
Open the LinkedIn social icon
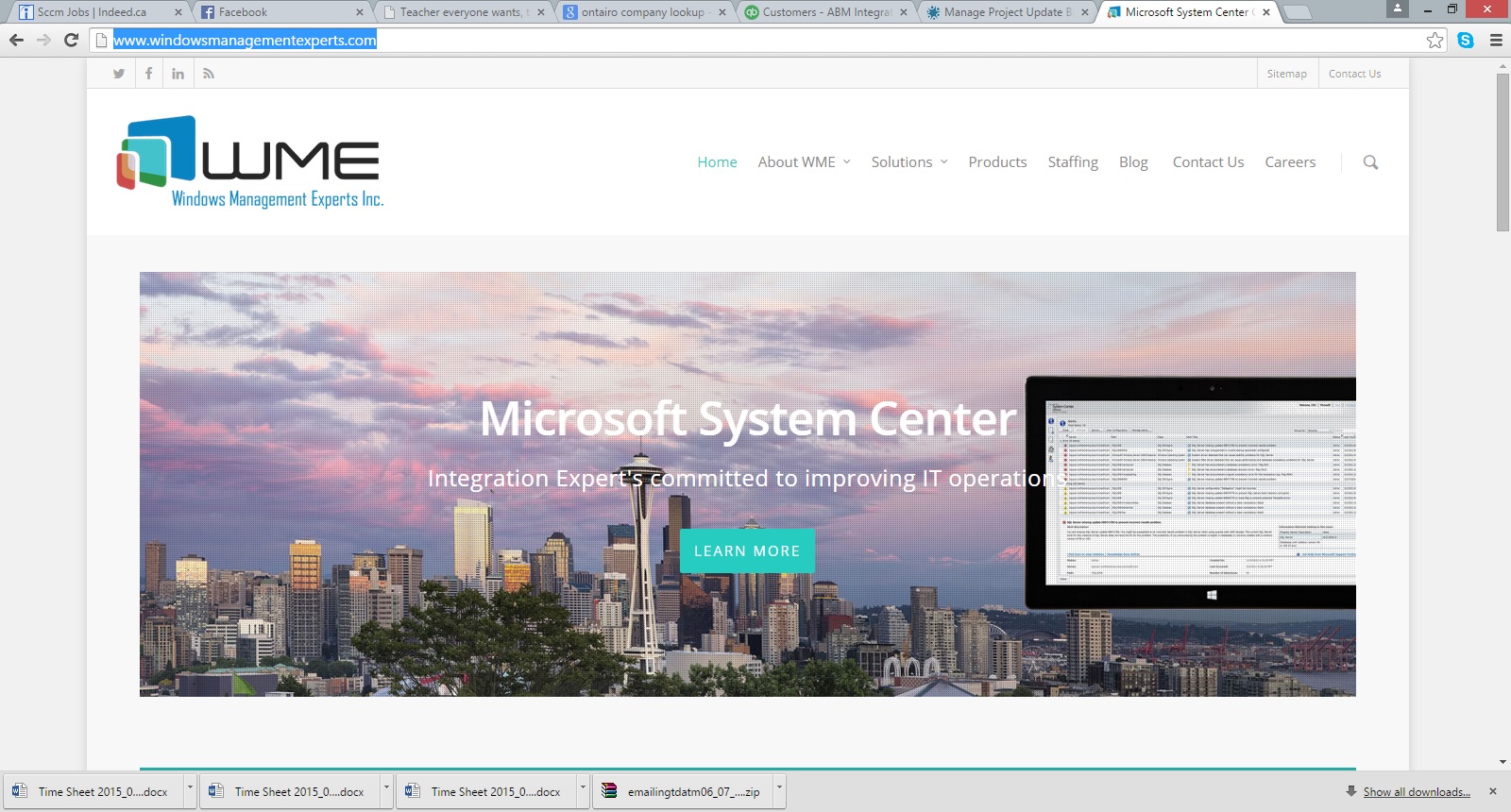178,74
